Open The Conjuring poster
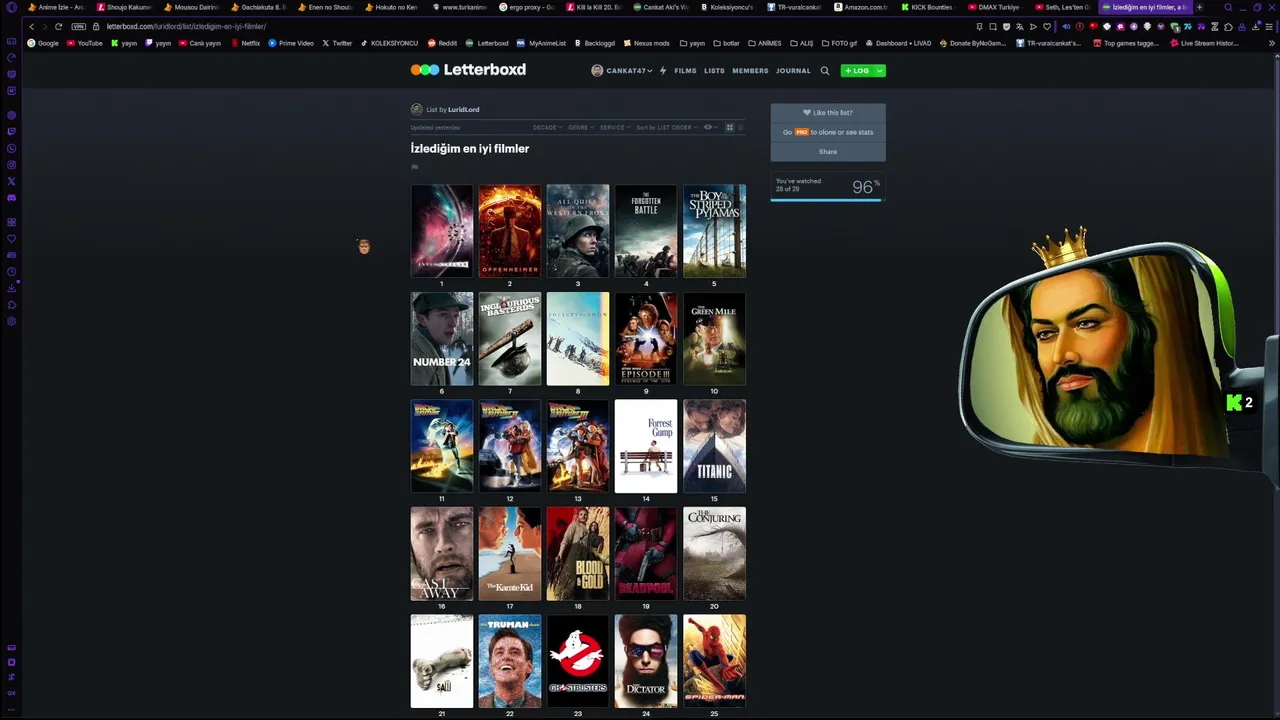1280x720 pixels. [714, 554]
